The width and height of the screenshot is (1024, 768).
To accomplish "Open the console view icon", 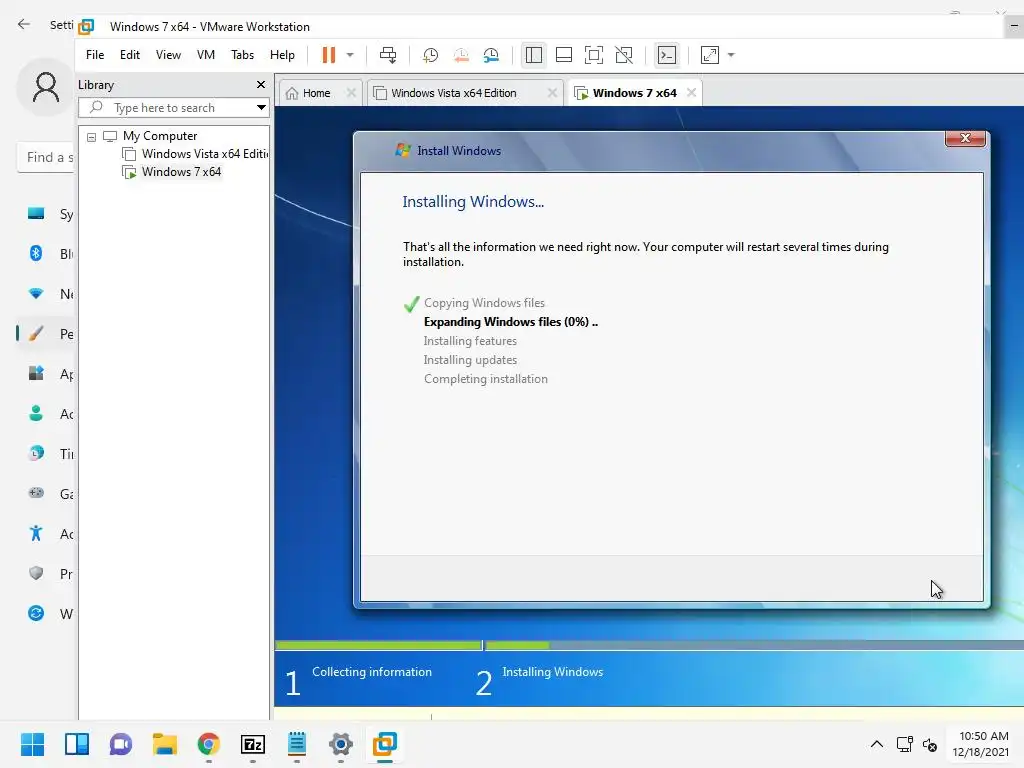I will pyautogui.click(x=667, y=55).
